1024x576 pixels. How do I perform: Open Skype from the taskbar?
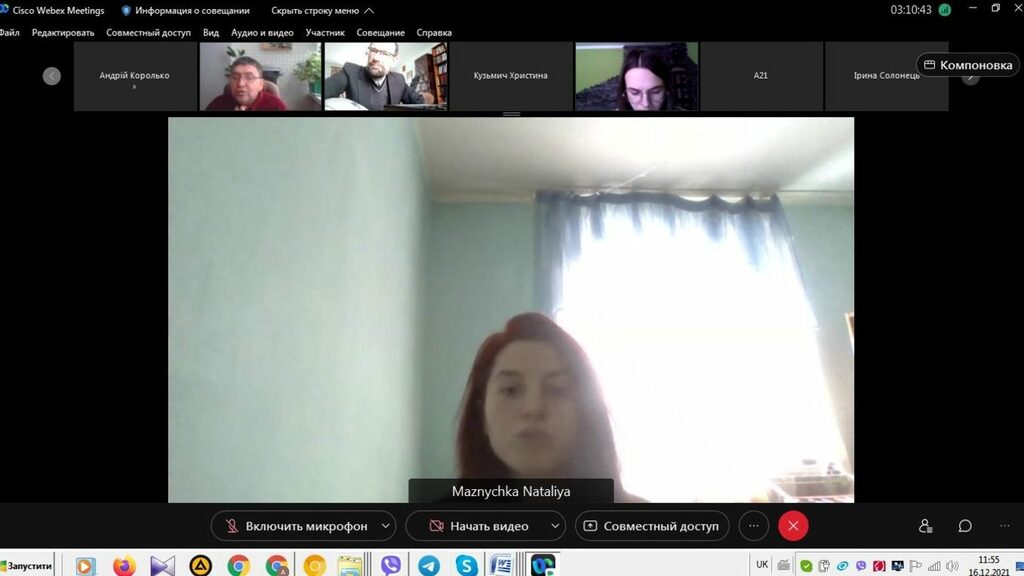click(x=466, y=565)
